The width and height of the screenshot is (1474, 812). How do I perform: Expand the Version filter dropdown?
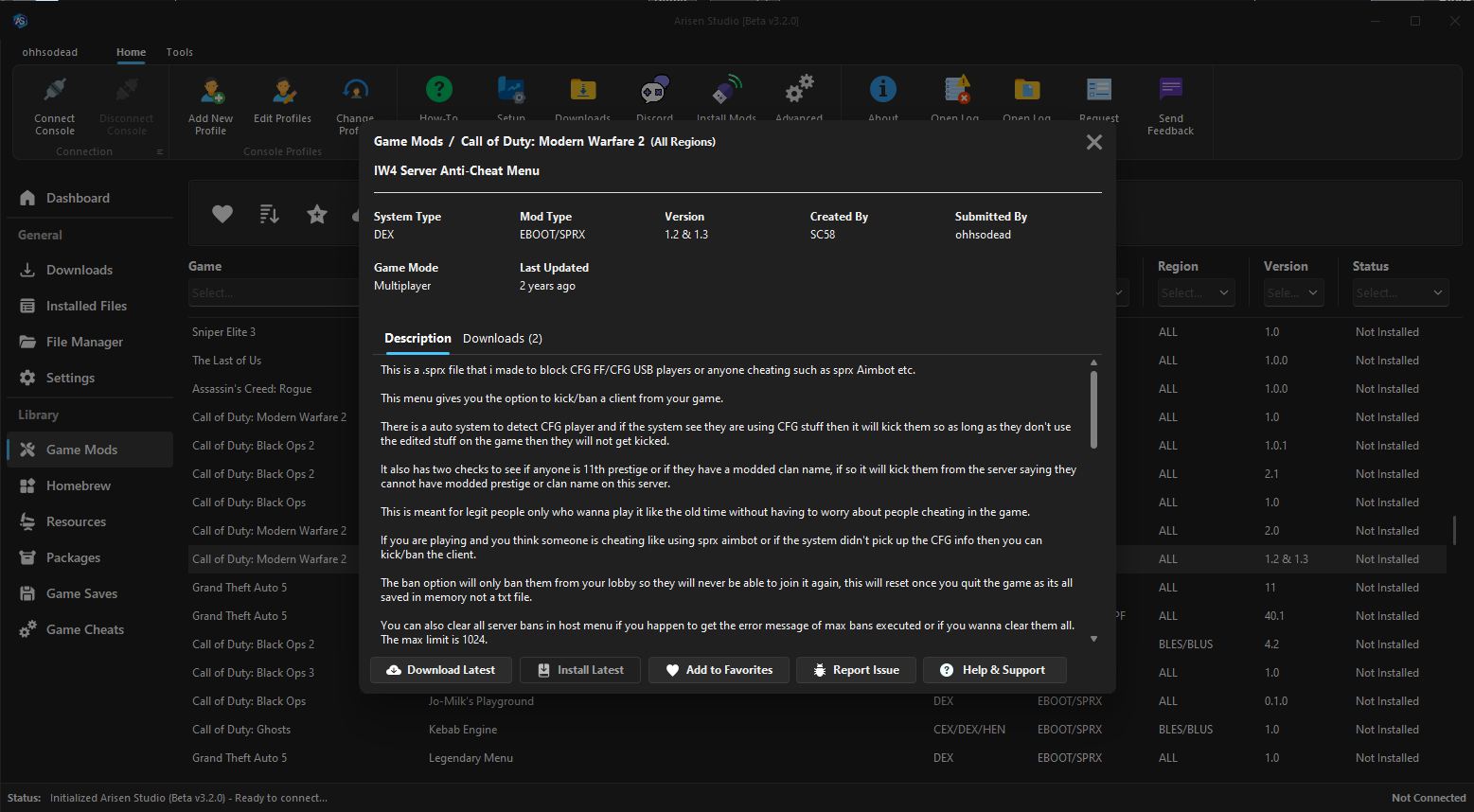[1293, 292]
